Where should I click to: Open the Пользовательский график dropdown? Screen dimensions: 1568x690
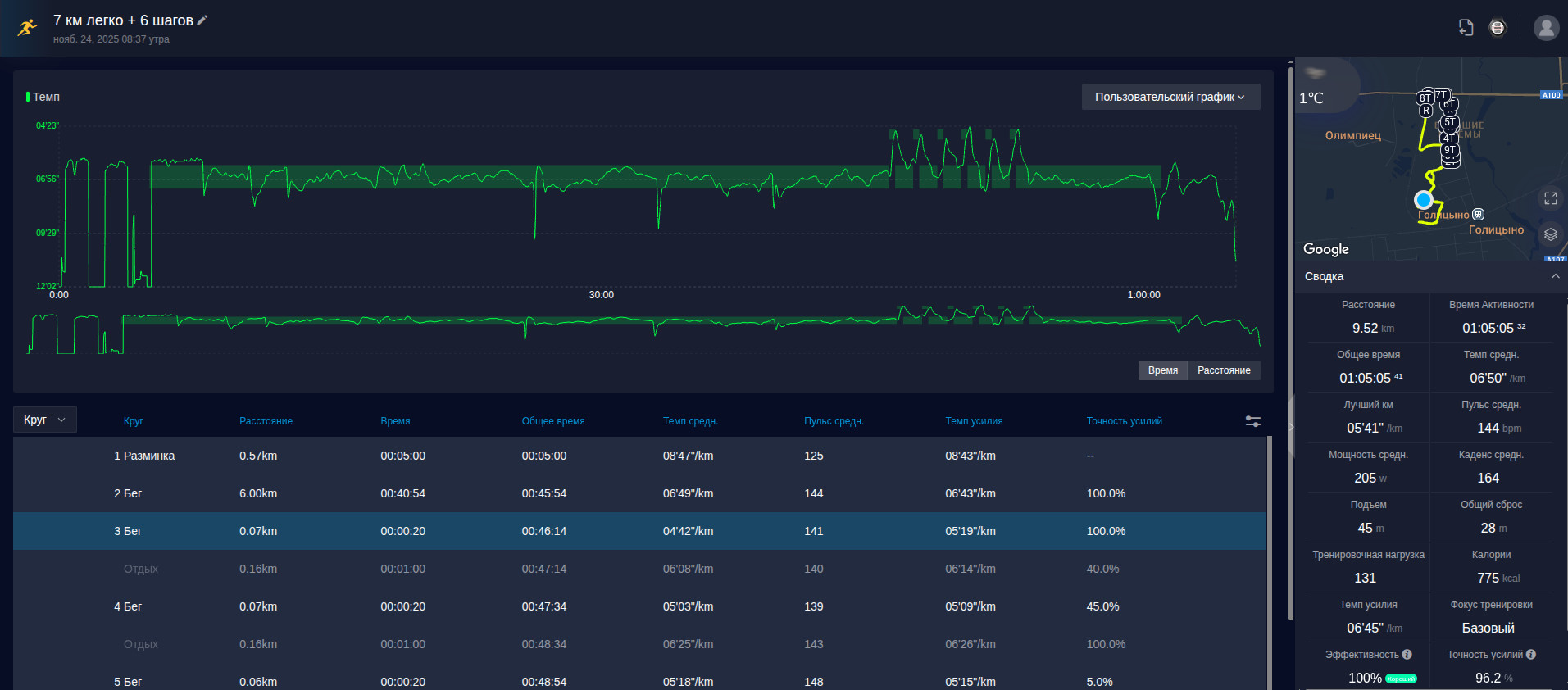point(1170,97)
